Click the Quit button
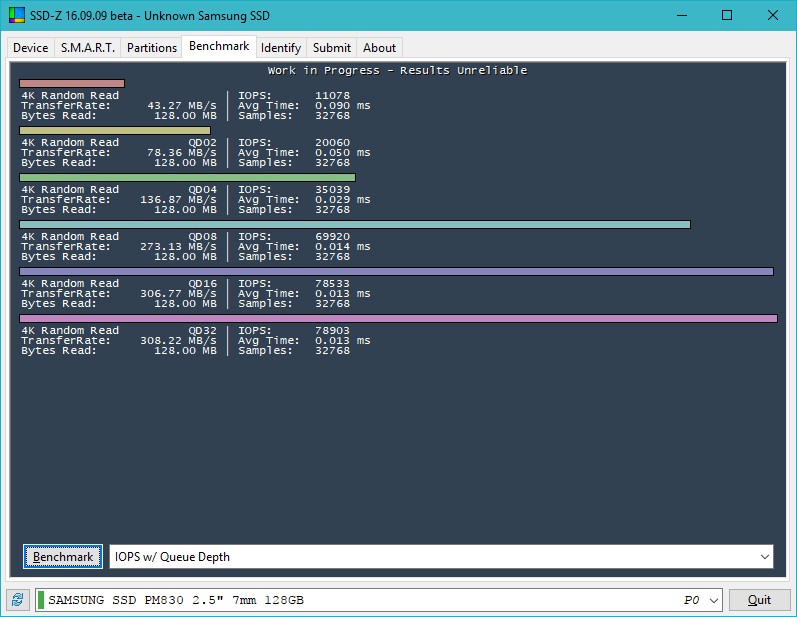This screenshot has width=797, height=617. coord(759,600)
